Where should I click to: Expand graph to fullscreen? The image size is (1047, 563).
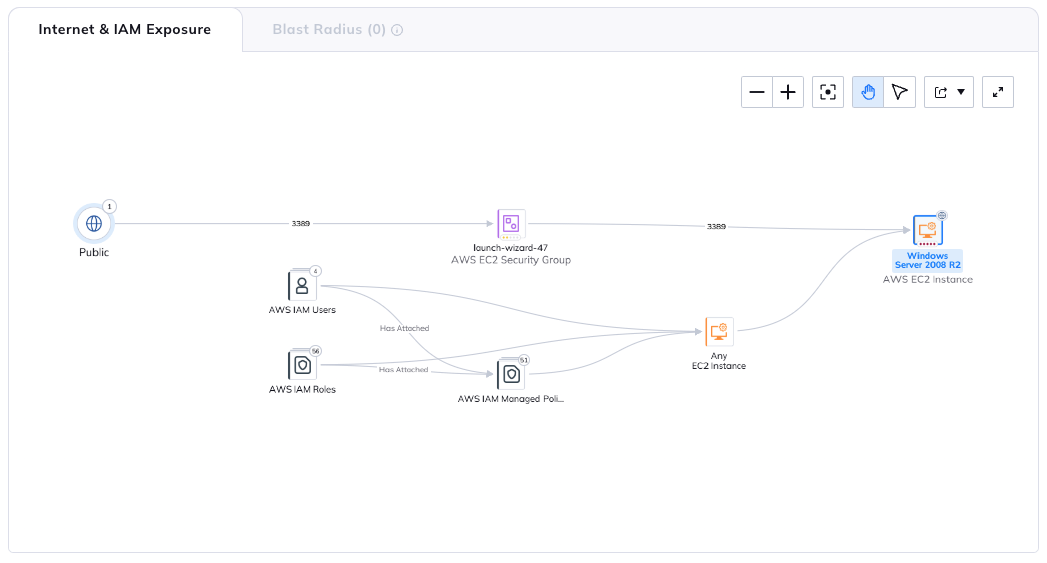998,92
